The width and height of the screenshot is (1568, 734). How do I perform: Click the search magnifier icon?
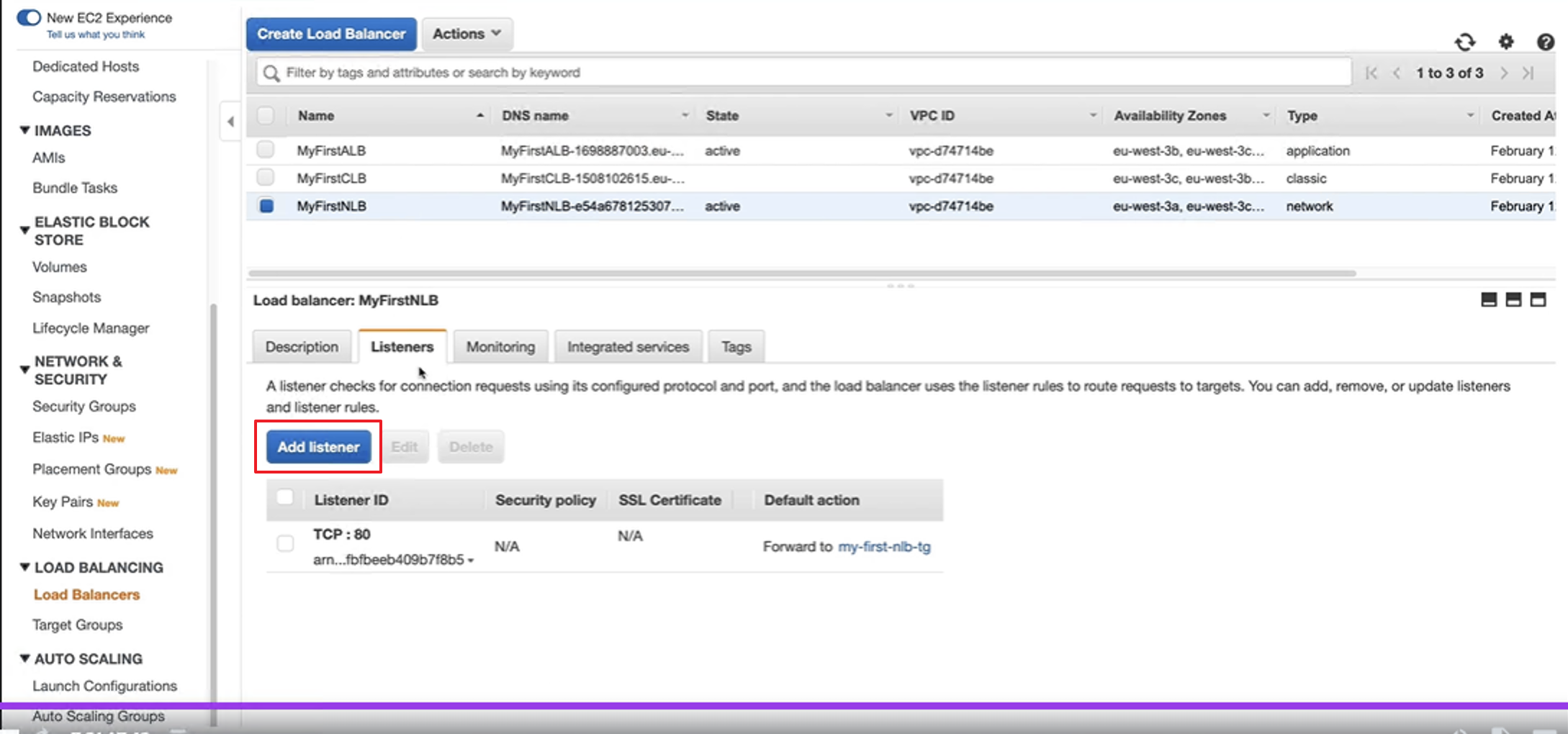tap(271, 73)
